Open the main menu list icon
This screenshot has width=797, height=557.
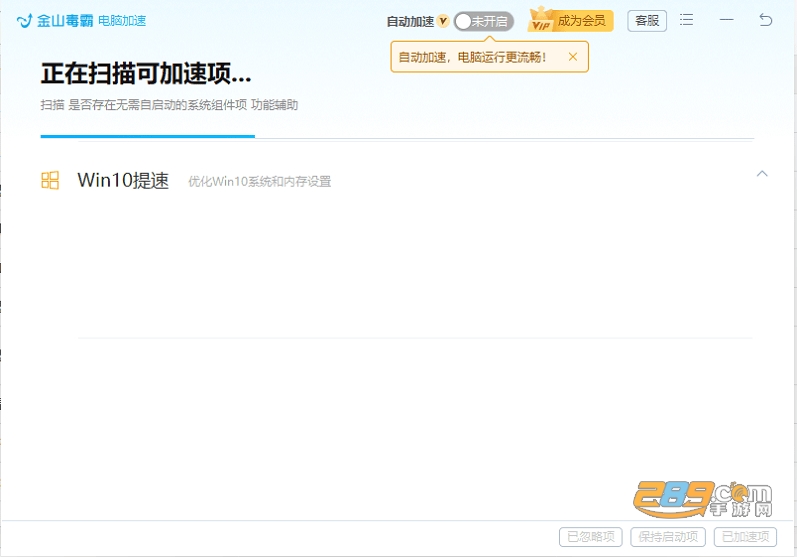pos(686,20)
